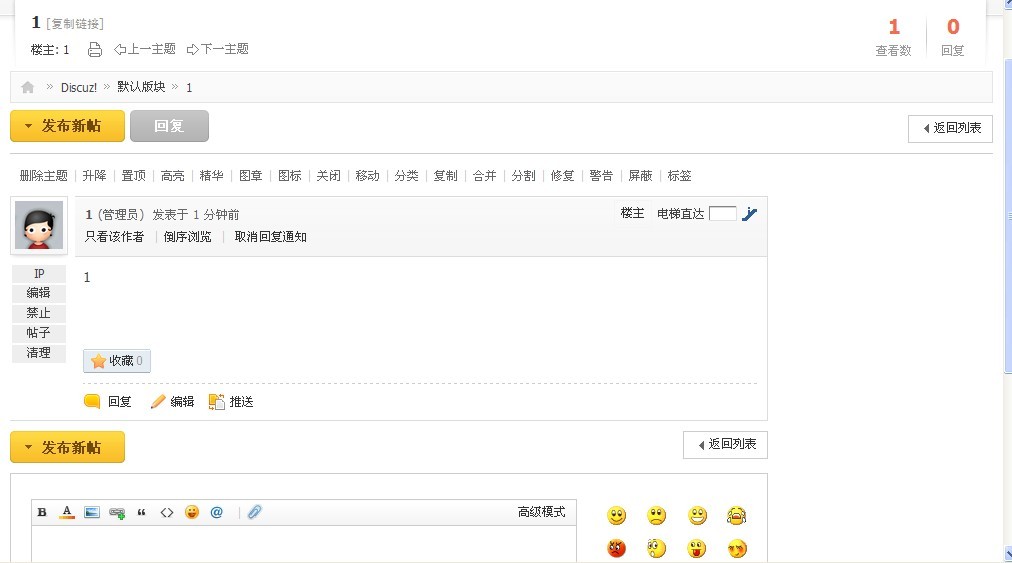Click 编辑 in user sidebar
Viewport: 1012px width, 563px height.
[x=39, y=293]
